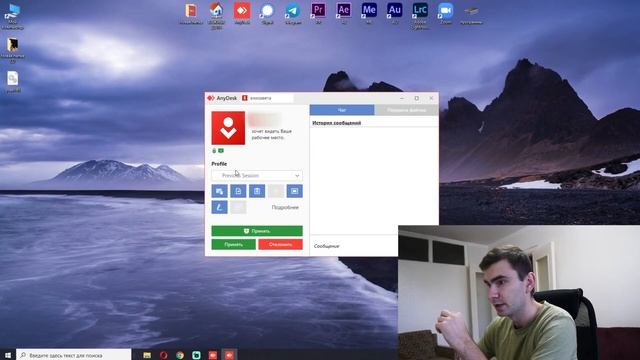Open Opera browser from the taskbar
This screenshot has height=360, width=640.
(164, 355)
